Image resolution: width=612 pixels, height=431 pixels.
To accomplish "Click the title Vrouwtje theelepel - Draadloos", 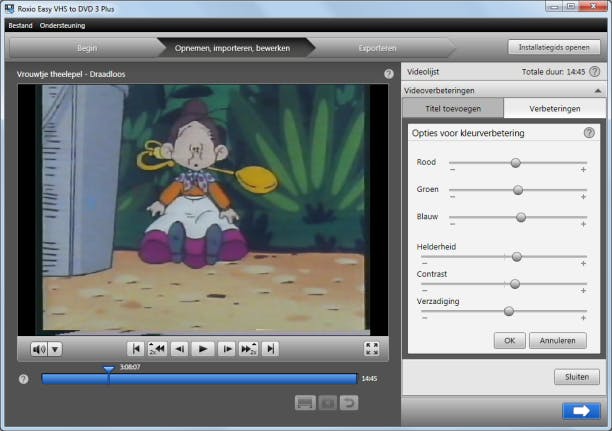I will click(x=71, y=74).
